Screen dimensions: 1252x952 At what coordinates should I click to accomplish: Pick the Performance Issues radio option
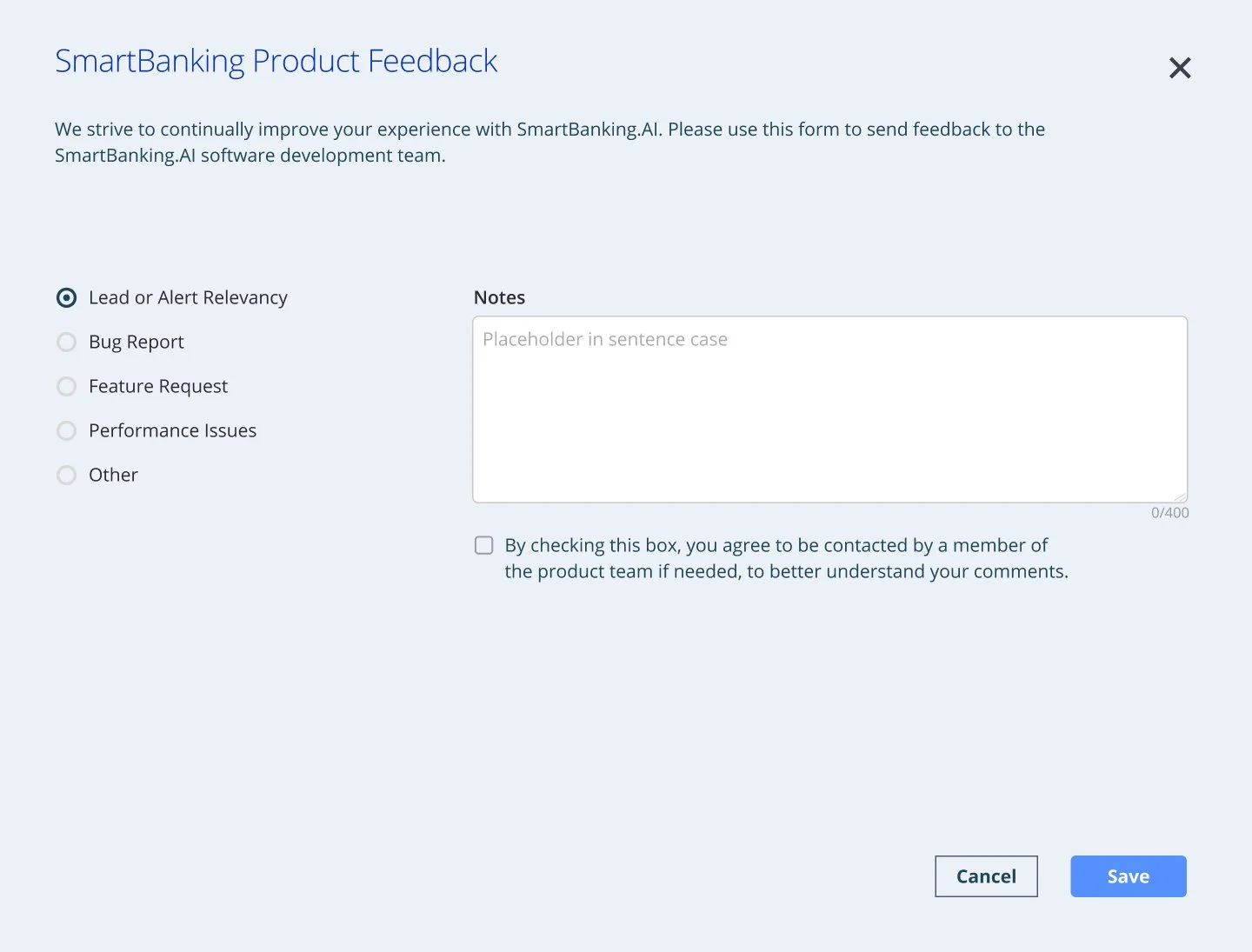point(66,430)
